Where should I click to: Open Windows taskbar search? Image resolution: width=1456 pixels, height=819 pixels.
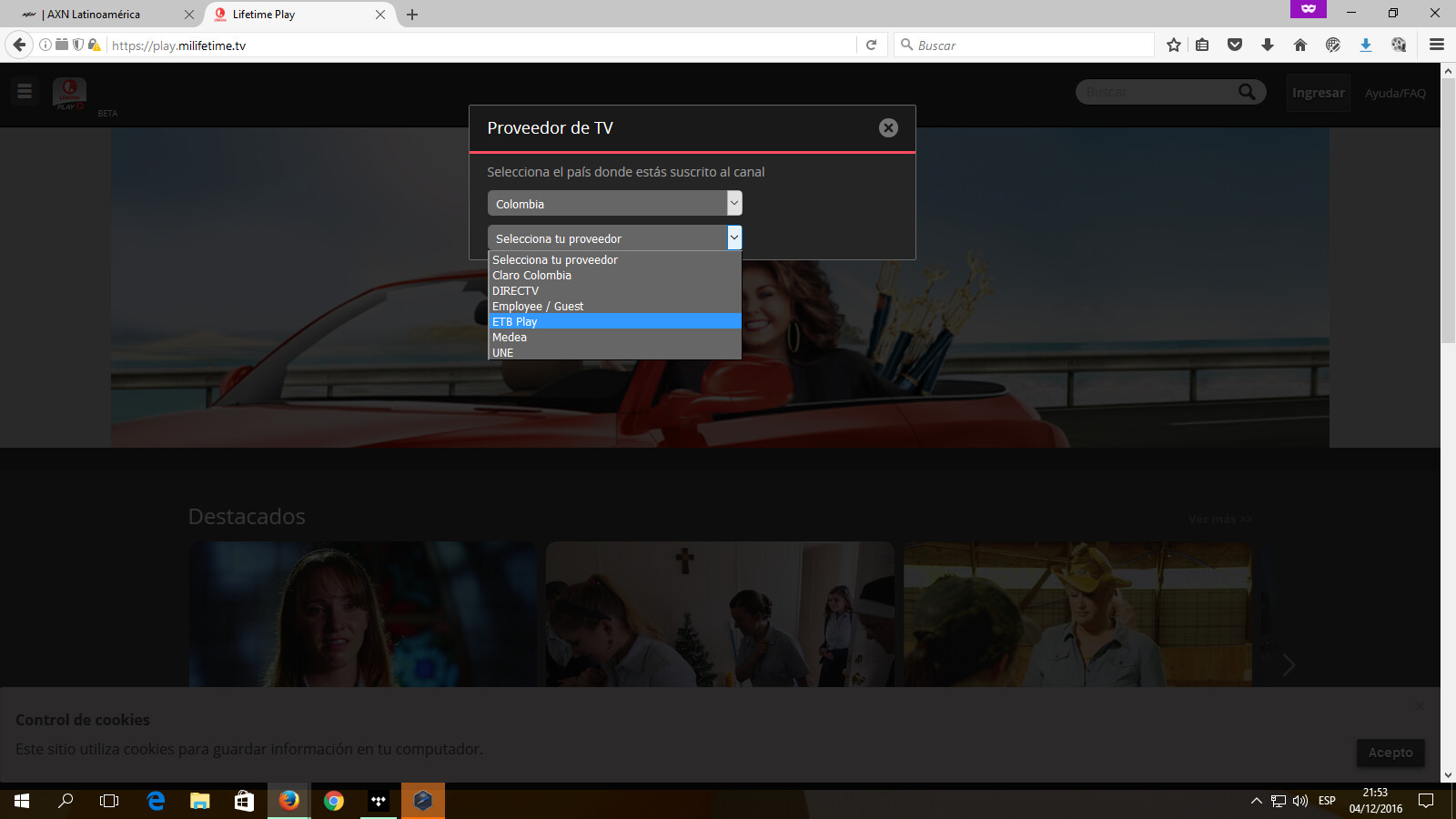(66, 801)
